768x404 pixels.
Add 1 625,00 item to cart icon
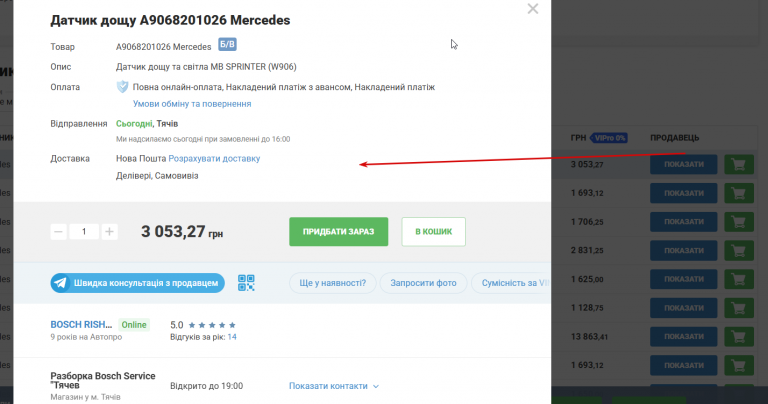coord(739,279)
